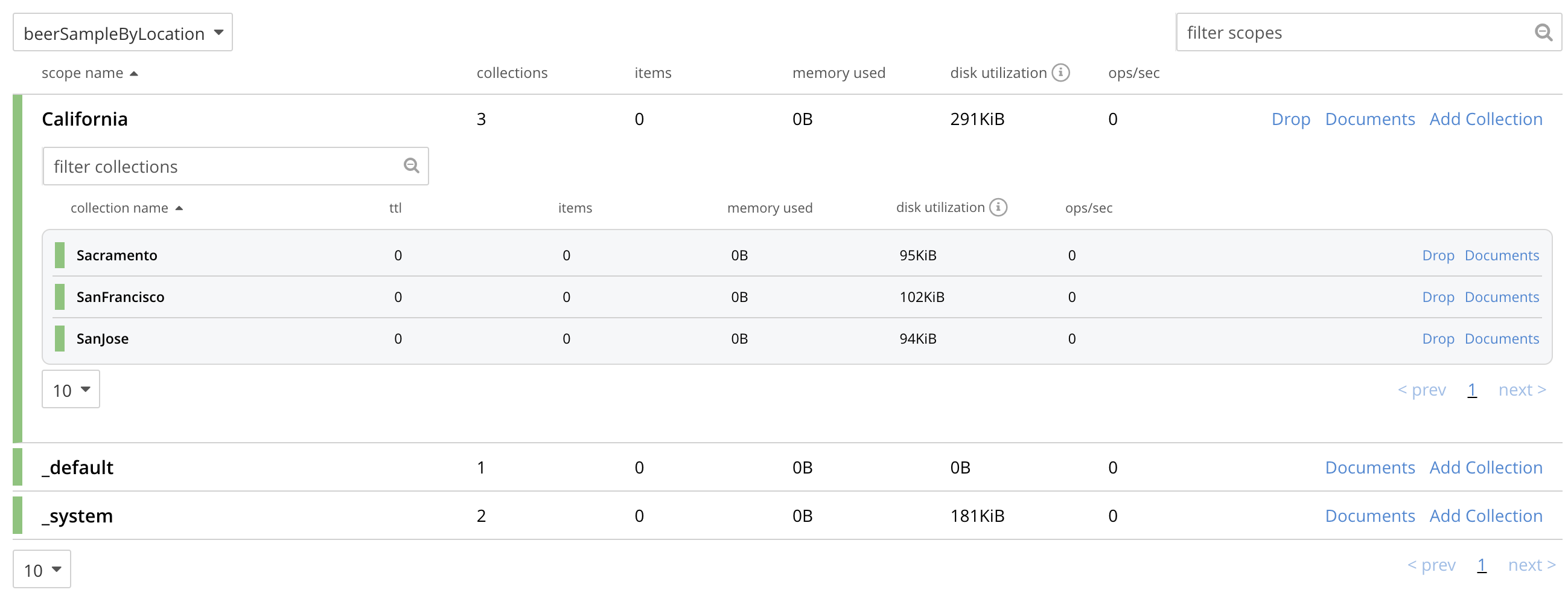1568x607 pixels.
Task: Click the filter collections search icon
Action: click(x=412, y=165)
